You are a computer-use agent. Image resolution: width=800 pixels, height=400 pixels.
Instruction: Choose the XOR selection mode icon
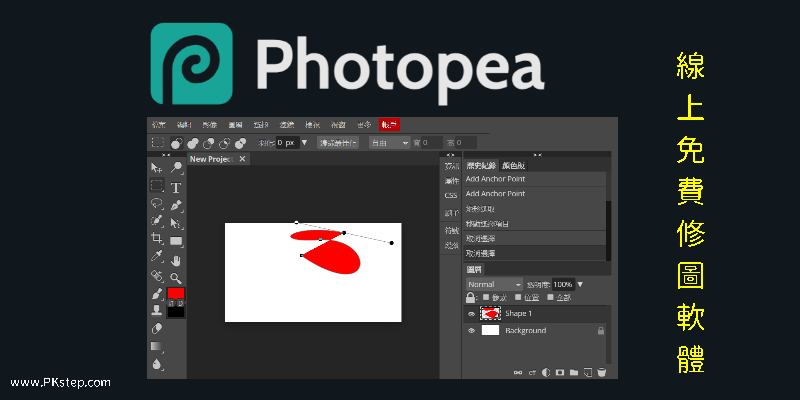[x=240, y=143]
